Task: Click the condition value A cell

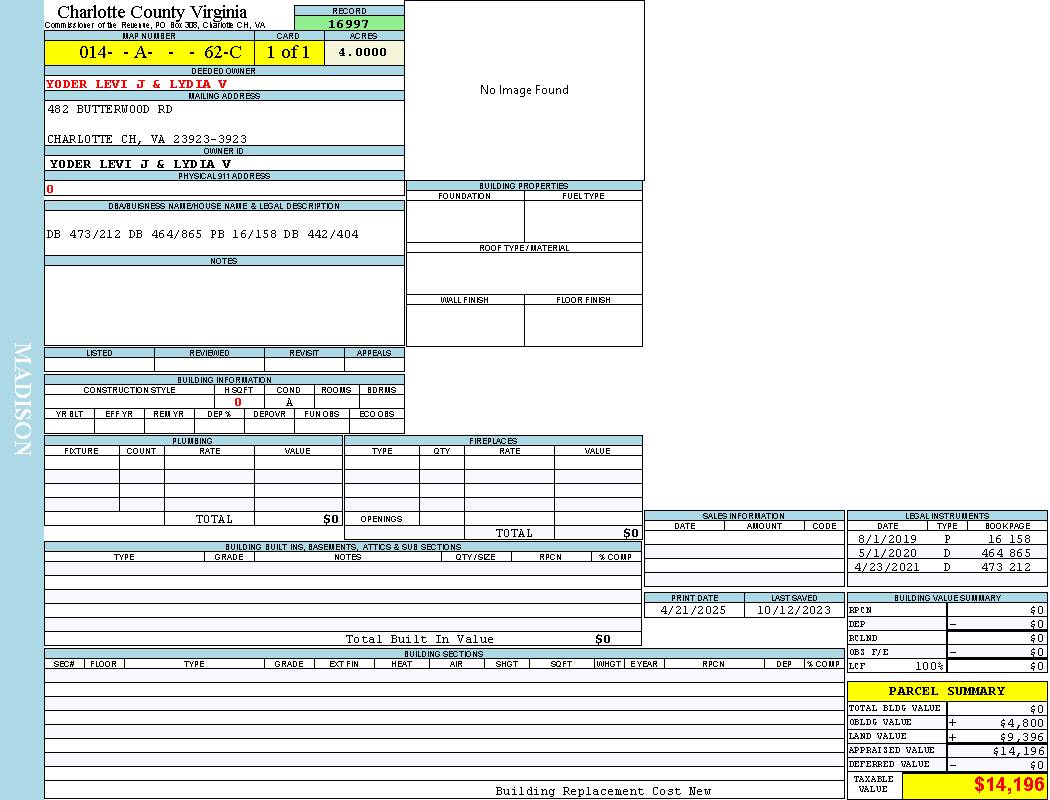Action: (289, 402)
